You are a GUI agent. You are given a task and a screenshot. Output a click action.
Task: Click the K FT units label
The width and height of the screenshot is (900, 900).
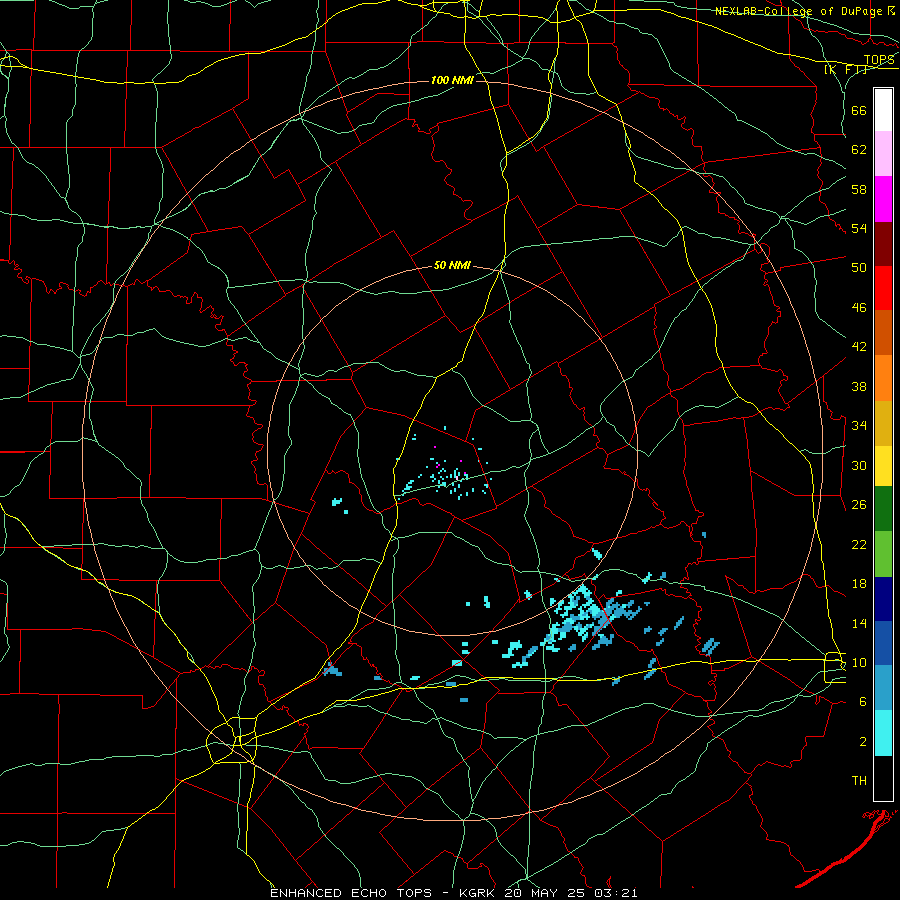click(x=846, y=69)
